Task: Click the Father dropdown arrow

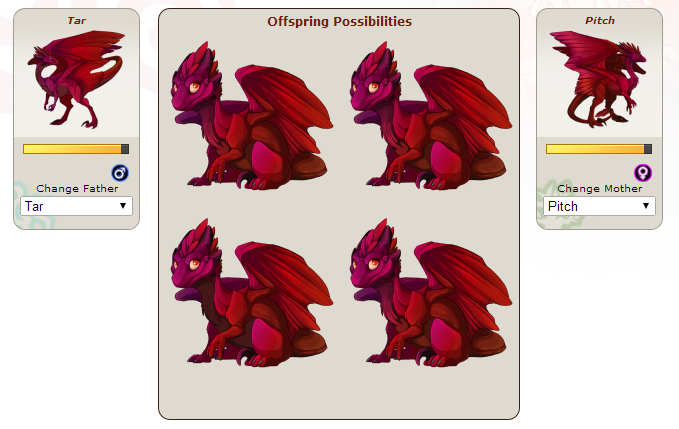Action: coord(123,206)
